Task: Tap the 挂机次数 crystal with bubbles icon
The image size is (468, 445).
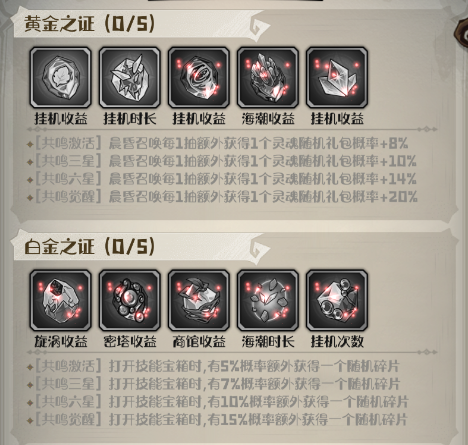Action: point(337,301)
